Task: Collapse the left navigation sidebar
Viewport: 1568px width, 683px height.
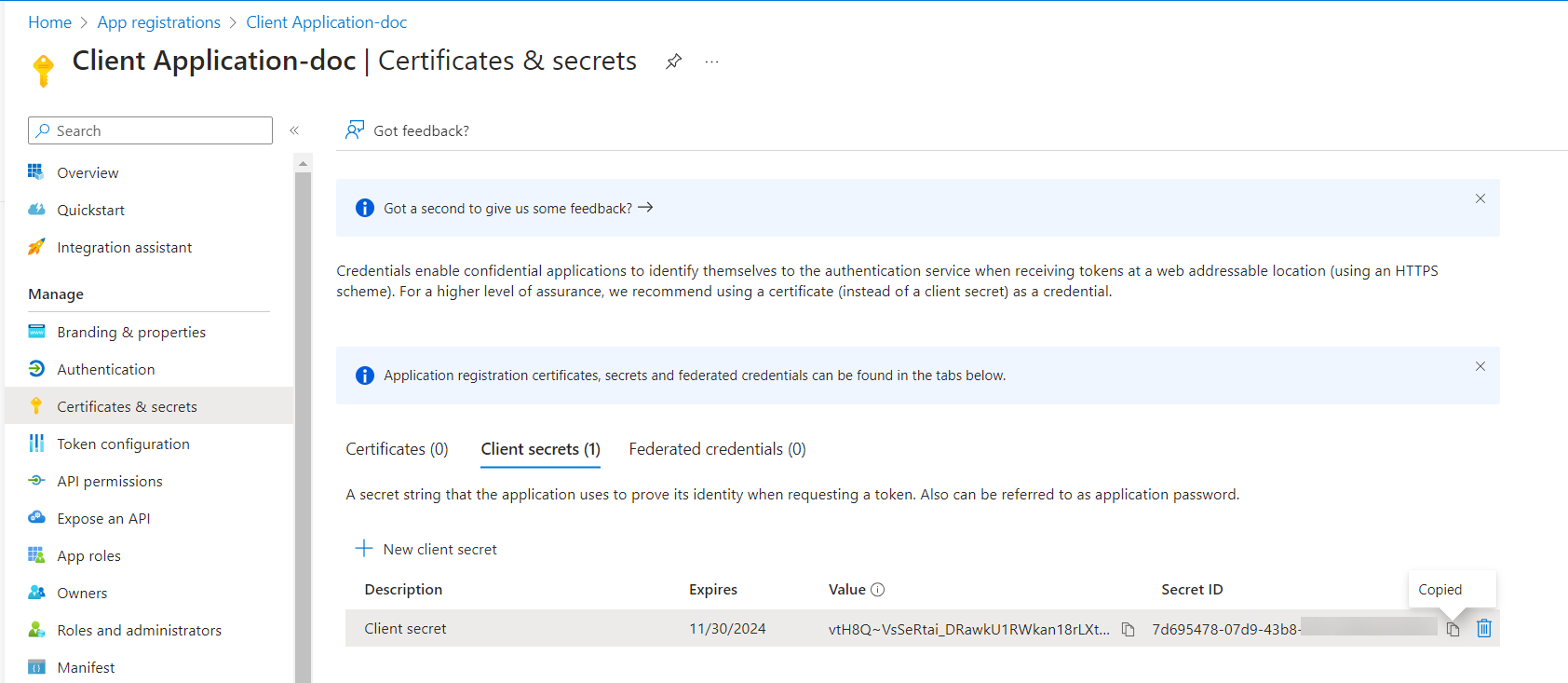Action: click(294, 130)
